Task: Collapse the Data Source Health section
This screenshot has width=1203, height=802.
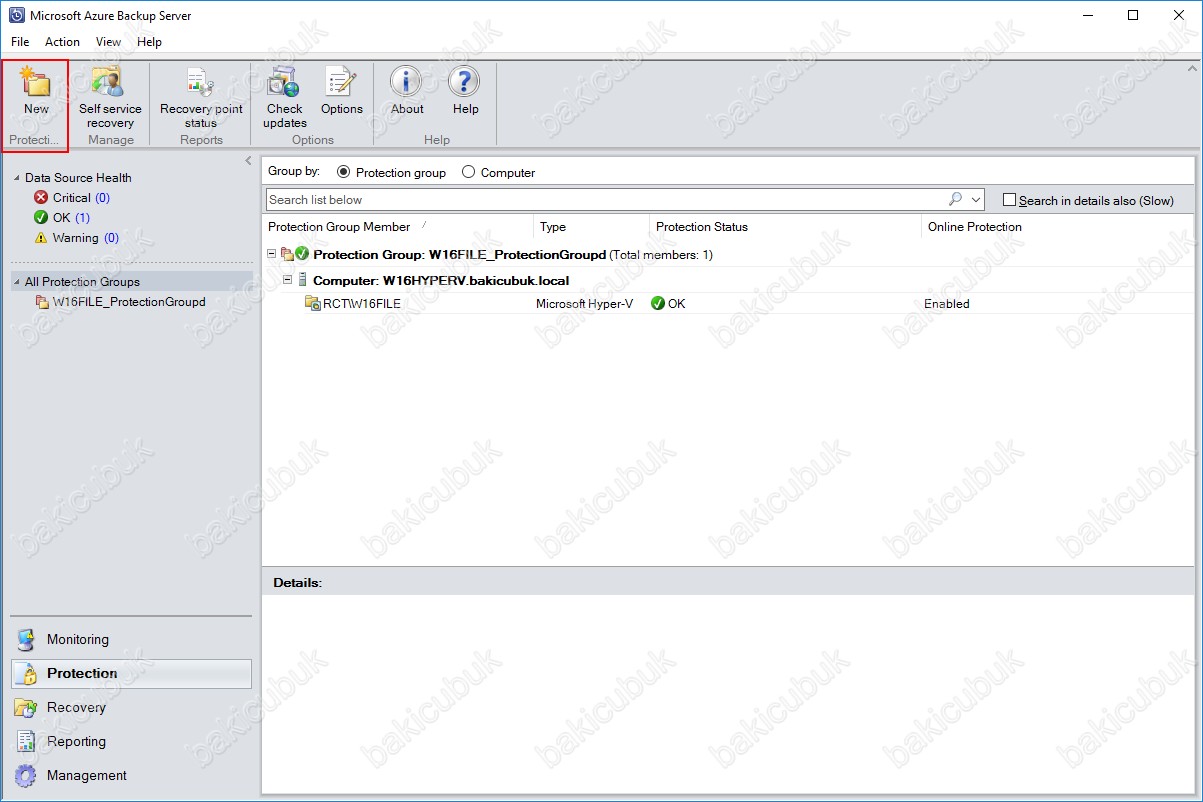Action: 17,178
